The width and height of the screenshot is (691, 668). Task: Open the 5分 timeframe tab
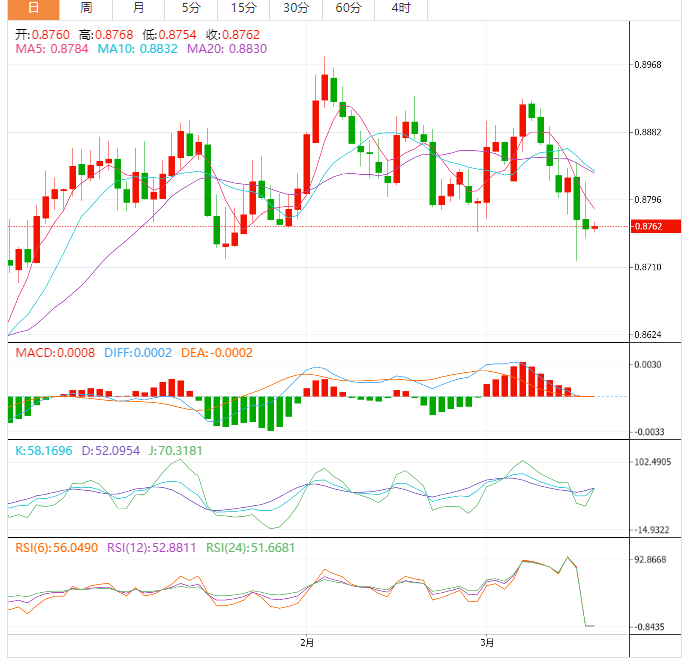point(191,9)
